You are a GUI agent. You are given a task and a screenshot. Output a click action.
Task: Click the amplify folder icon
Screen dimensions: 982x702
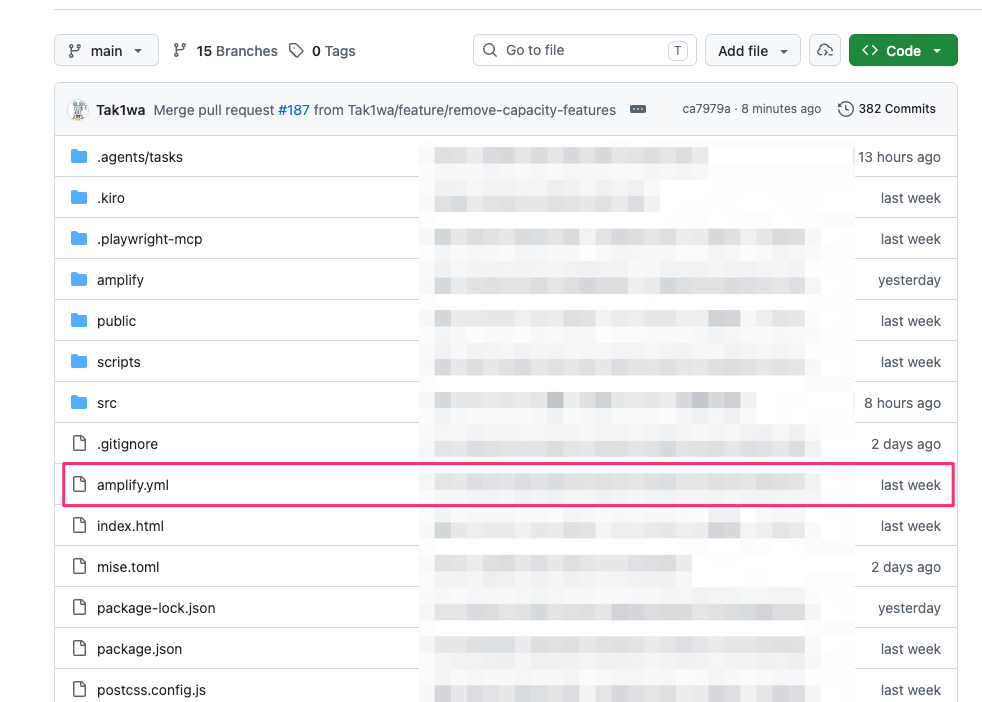coord(79,279)
